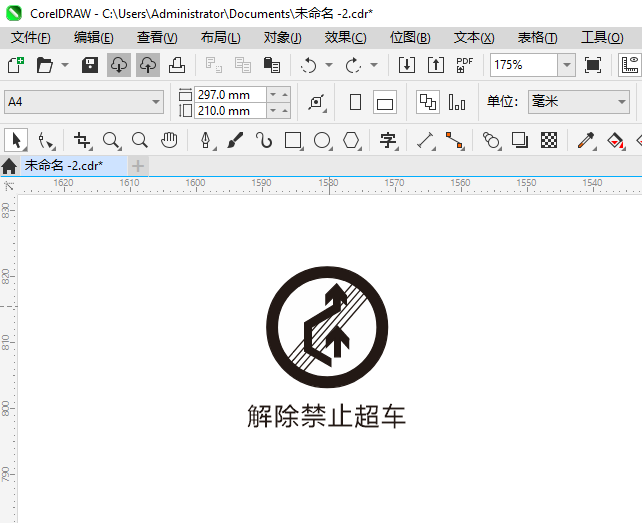Select the Connector tool
Viewport: 642px width, 523px height.
[x=454, y=140]
